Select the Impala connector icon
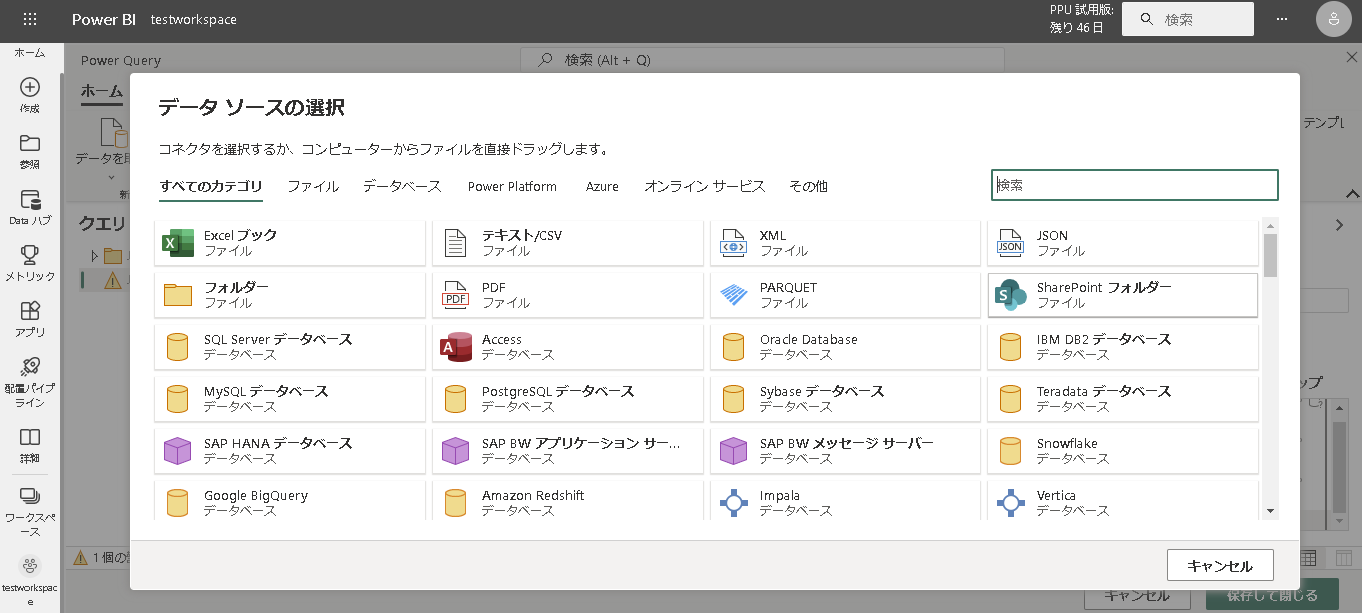This screenshot has height=613, width=1362. click(733, 503)
